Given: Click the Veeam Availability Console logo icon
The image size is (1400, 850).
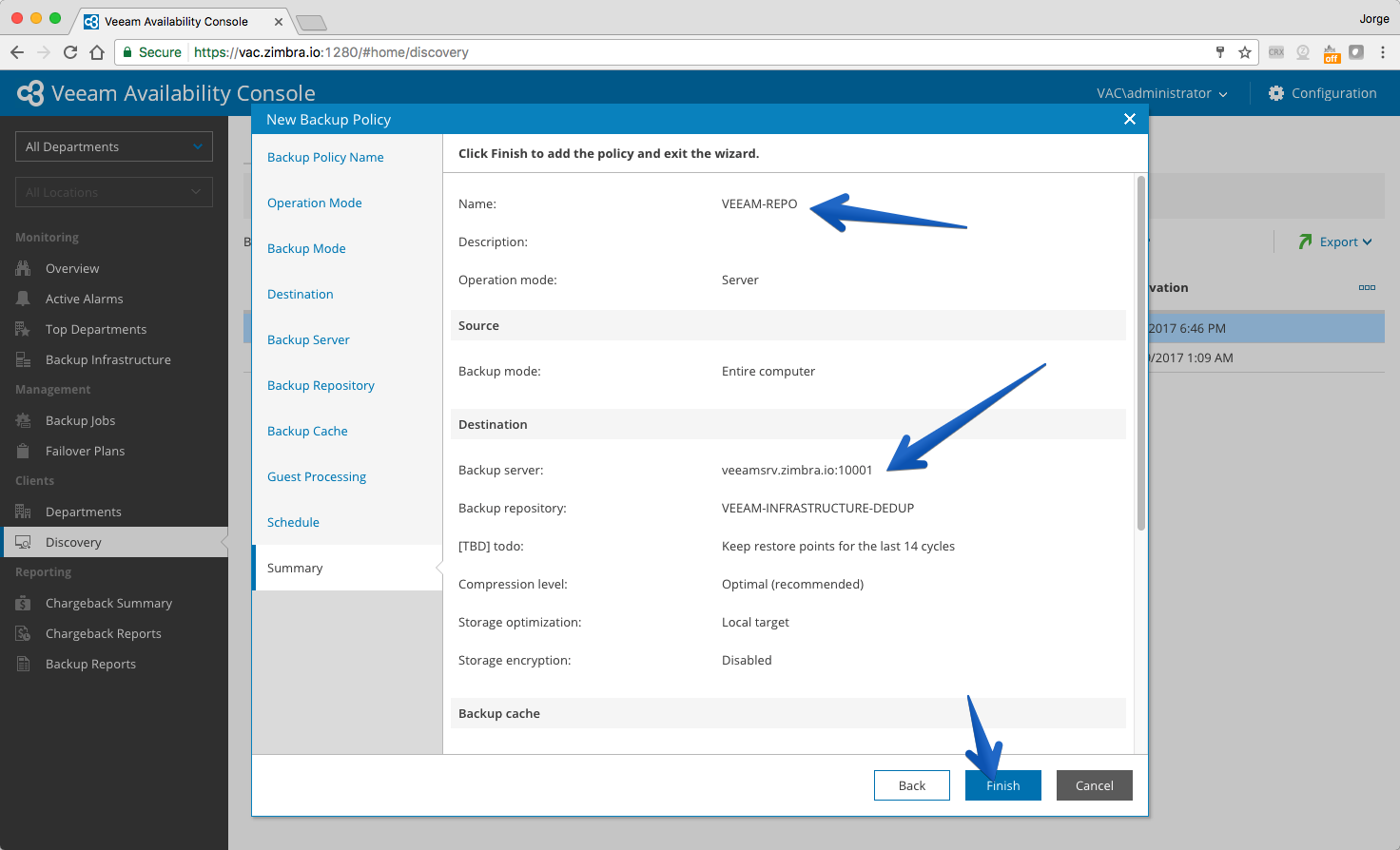Looking at the screenshot, I should coord(30,93).
